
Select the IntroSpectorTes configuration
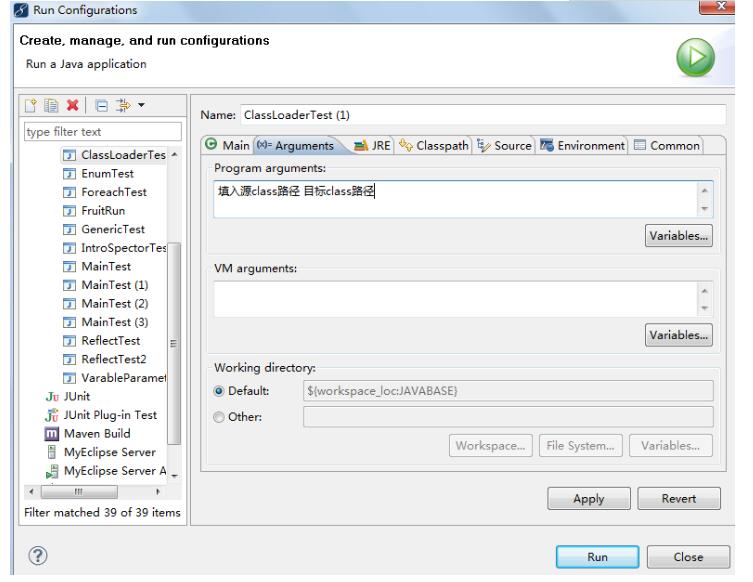(115, 248)
